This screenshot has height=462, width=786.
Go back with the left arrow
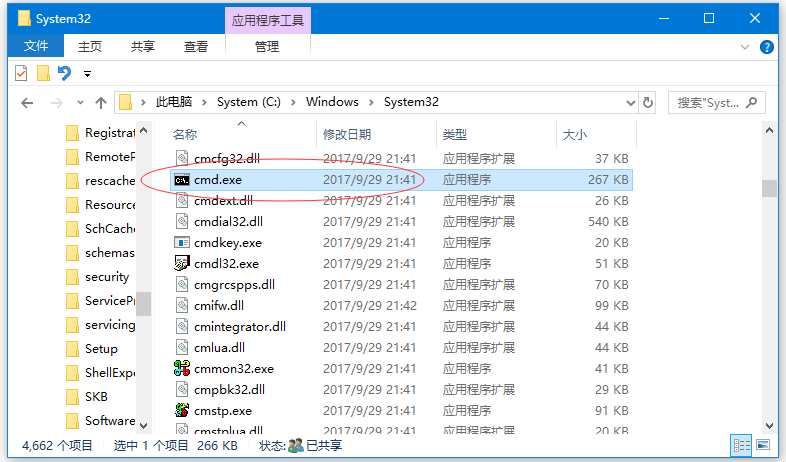(27, 103)
